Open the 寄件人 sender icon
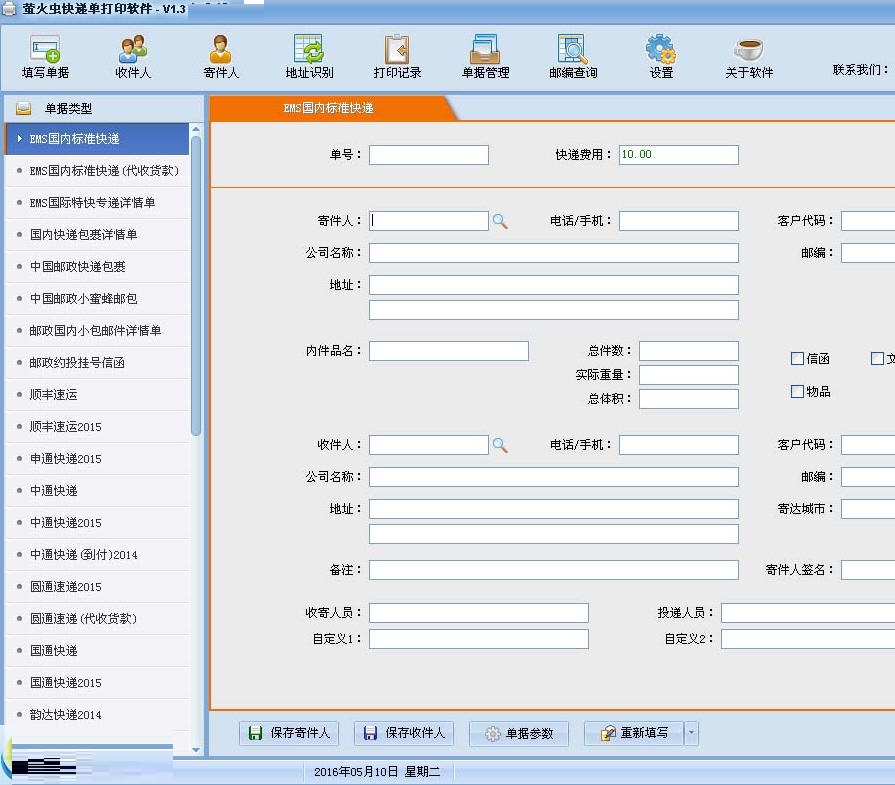Screen dimensions: 895x785 pos(221,57)
